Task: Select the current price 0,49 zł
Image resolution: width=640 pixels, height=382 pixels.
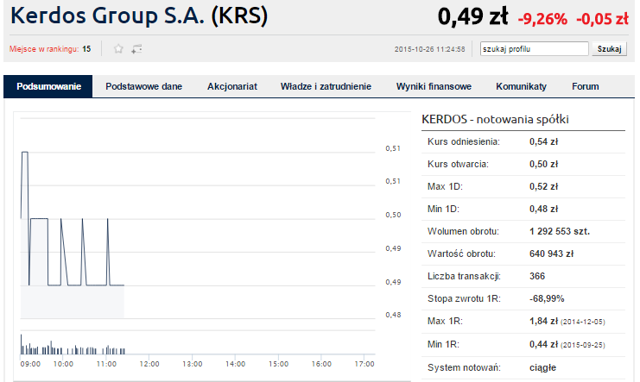Action: tap(473, 16)
